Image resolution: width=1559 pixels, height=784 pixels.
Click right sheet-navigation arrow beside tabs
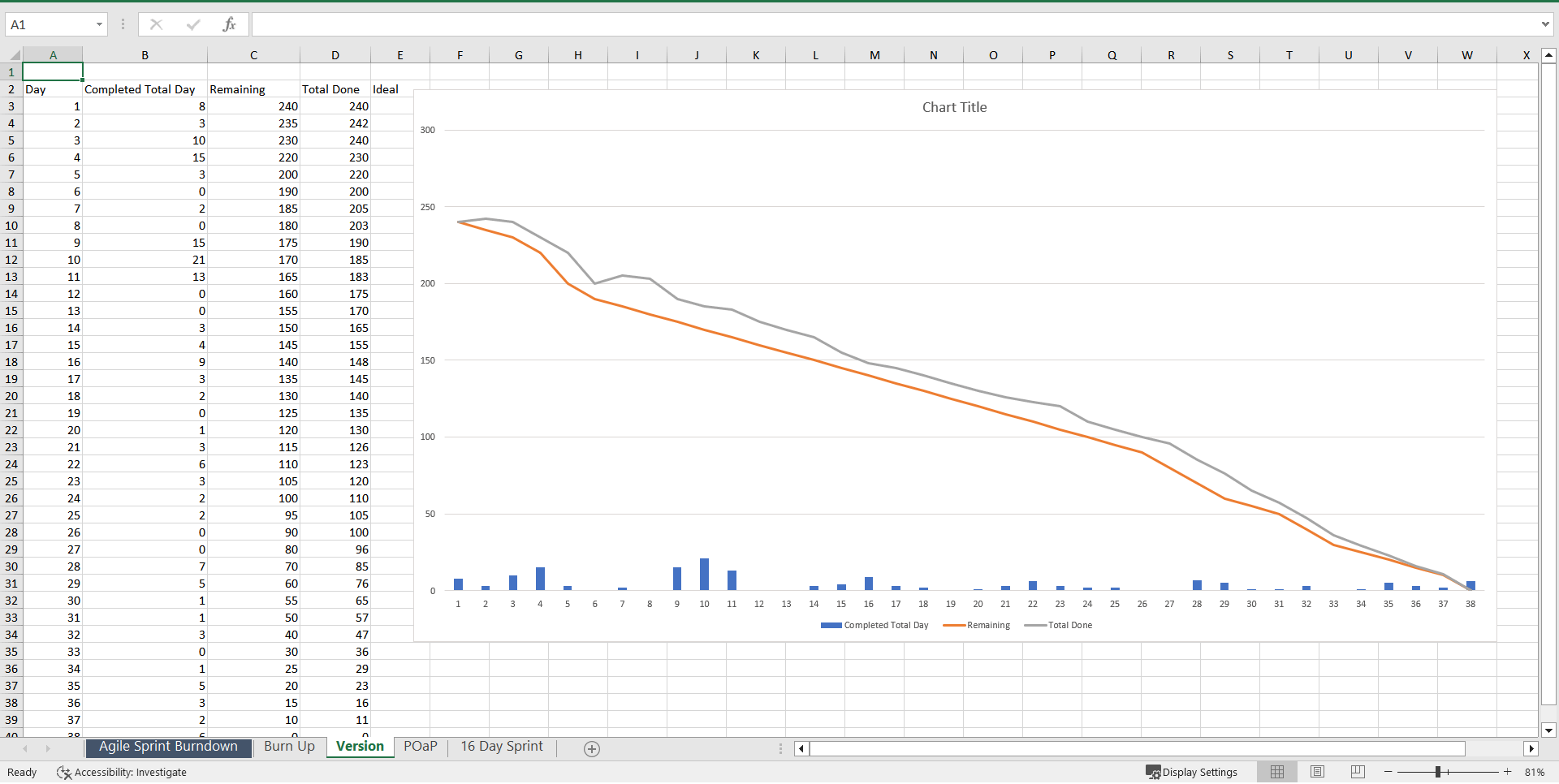coord(48,749)
